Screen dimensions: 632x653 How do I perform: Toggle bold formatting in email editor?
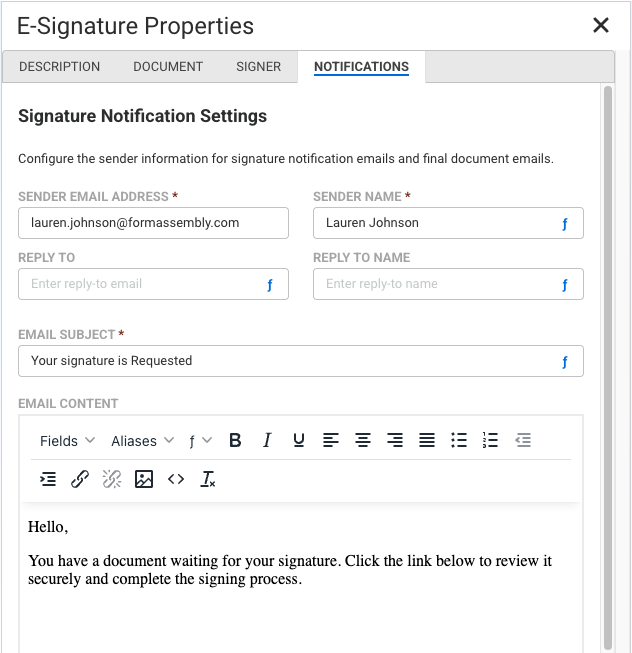coord(235,440)
